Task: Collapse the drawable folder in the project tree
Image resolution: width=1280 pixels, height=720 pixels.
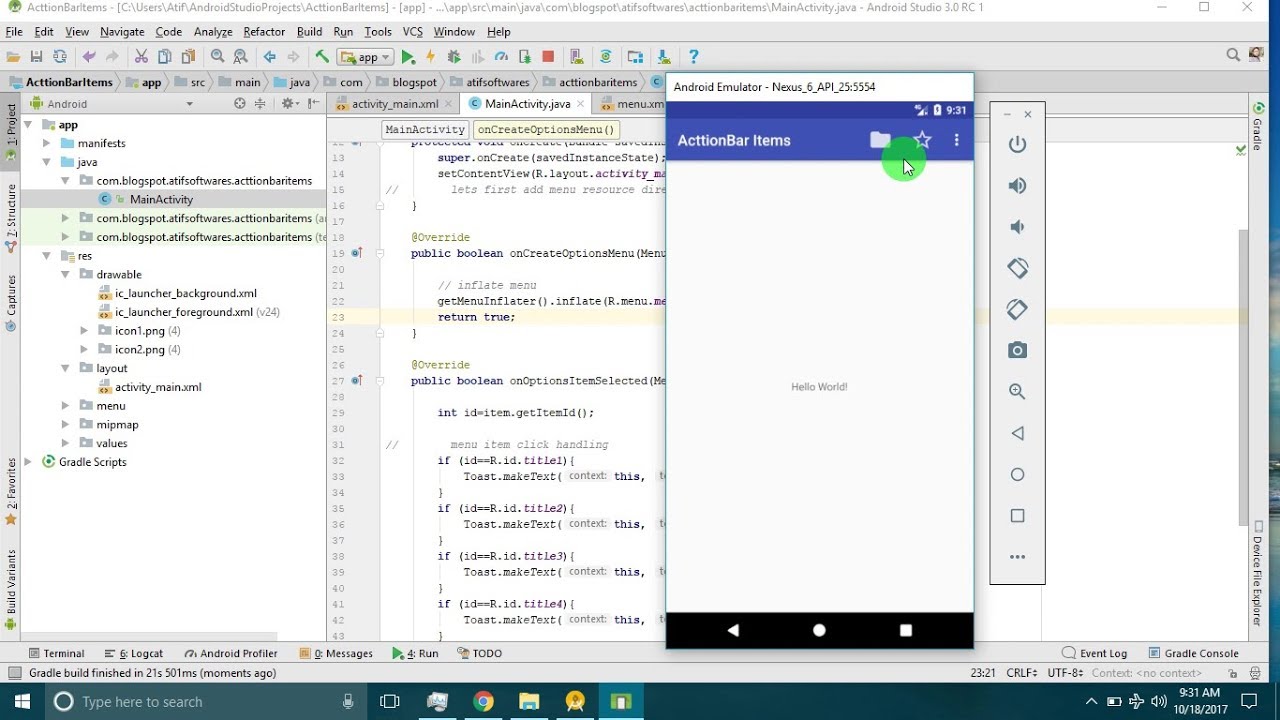Action: [x=65, y=274]
